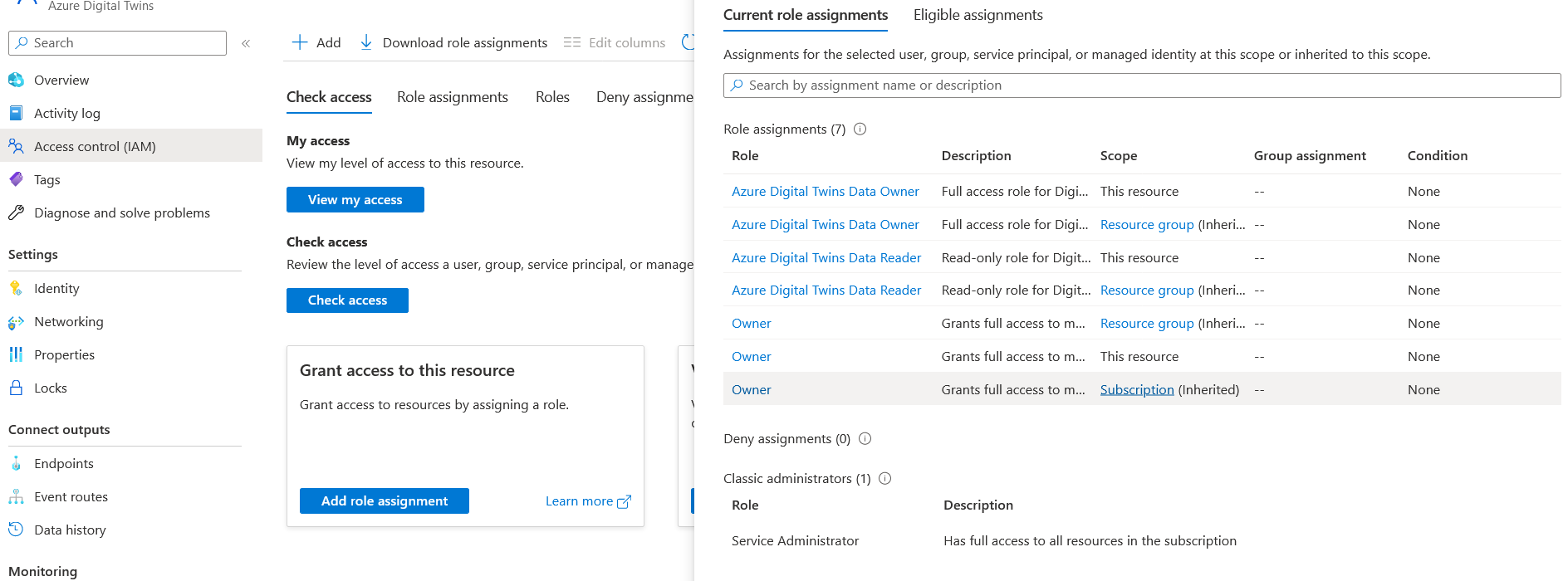Open the Role assignments tab
This screenshot has width=1568, height=581.
point(452,97)
